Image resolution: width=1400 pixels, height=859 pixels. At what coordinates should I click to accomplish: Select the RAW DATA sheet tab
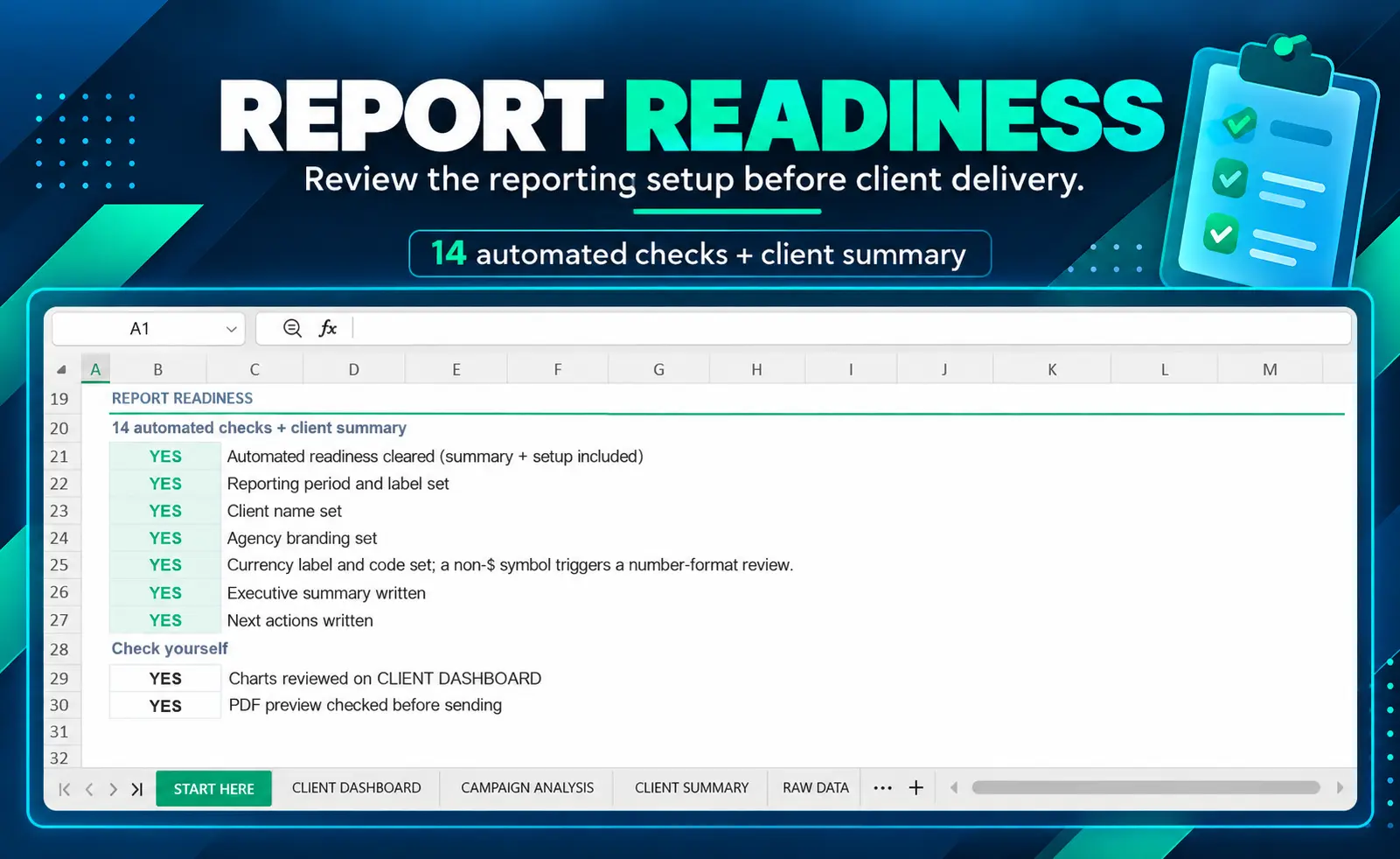click(x=816, y=788)
